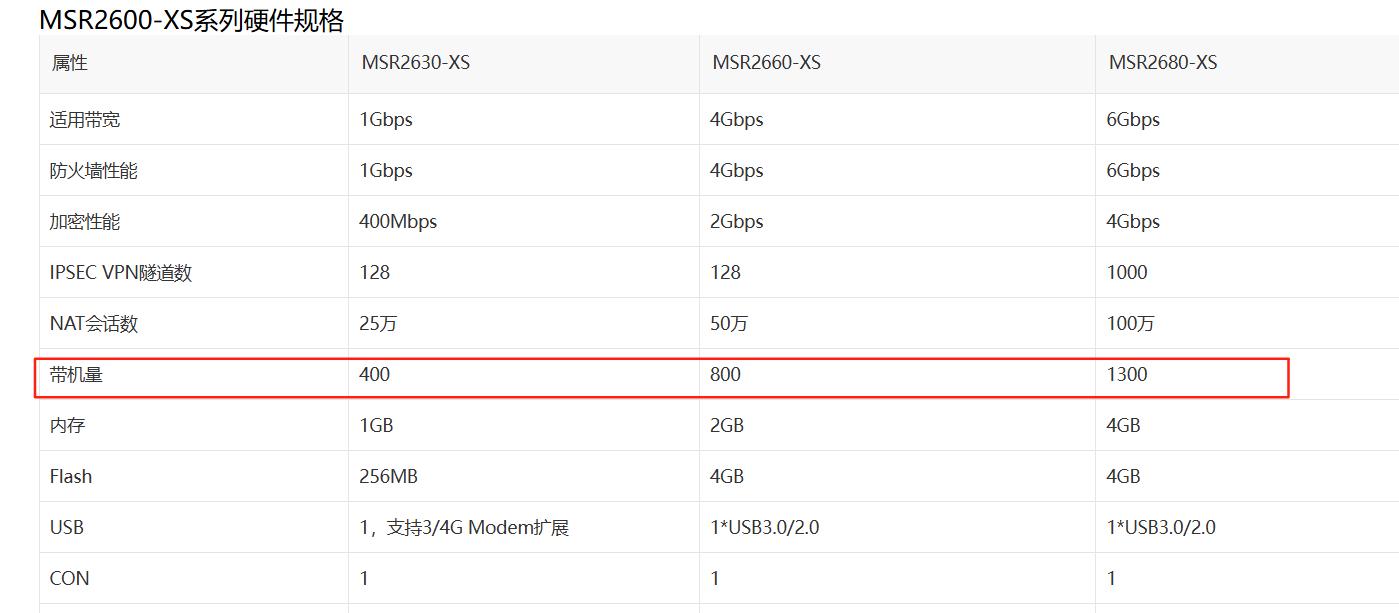1399x613 pixels.
Task: Click the highlighted "带机量" row label
Action: pos(76,375)
